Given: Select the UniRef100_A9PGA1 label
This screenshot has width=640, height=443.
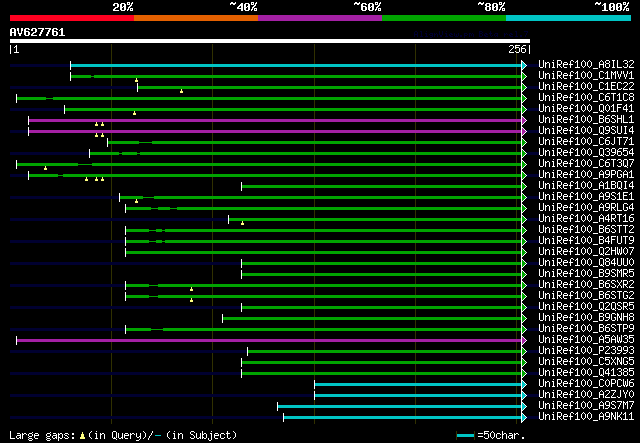Looking at the screenshot, I should (586, 175).
